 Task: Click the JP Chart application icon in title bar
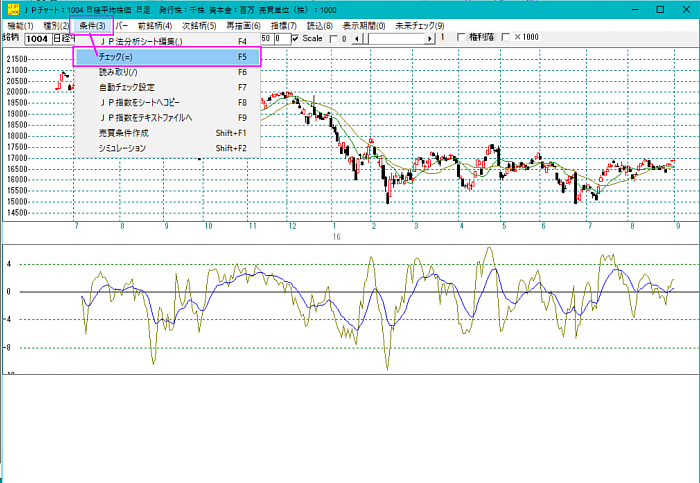[x=11, y=9]
